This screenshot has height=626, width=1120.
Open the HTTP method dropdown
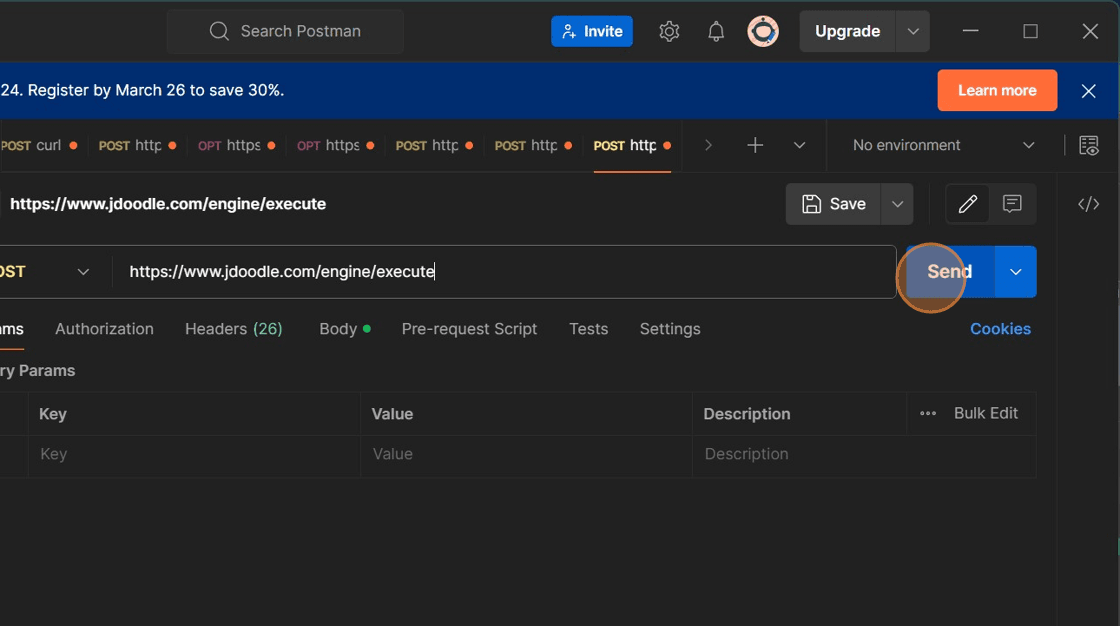[51, 272]
